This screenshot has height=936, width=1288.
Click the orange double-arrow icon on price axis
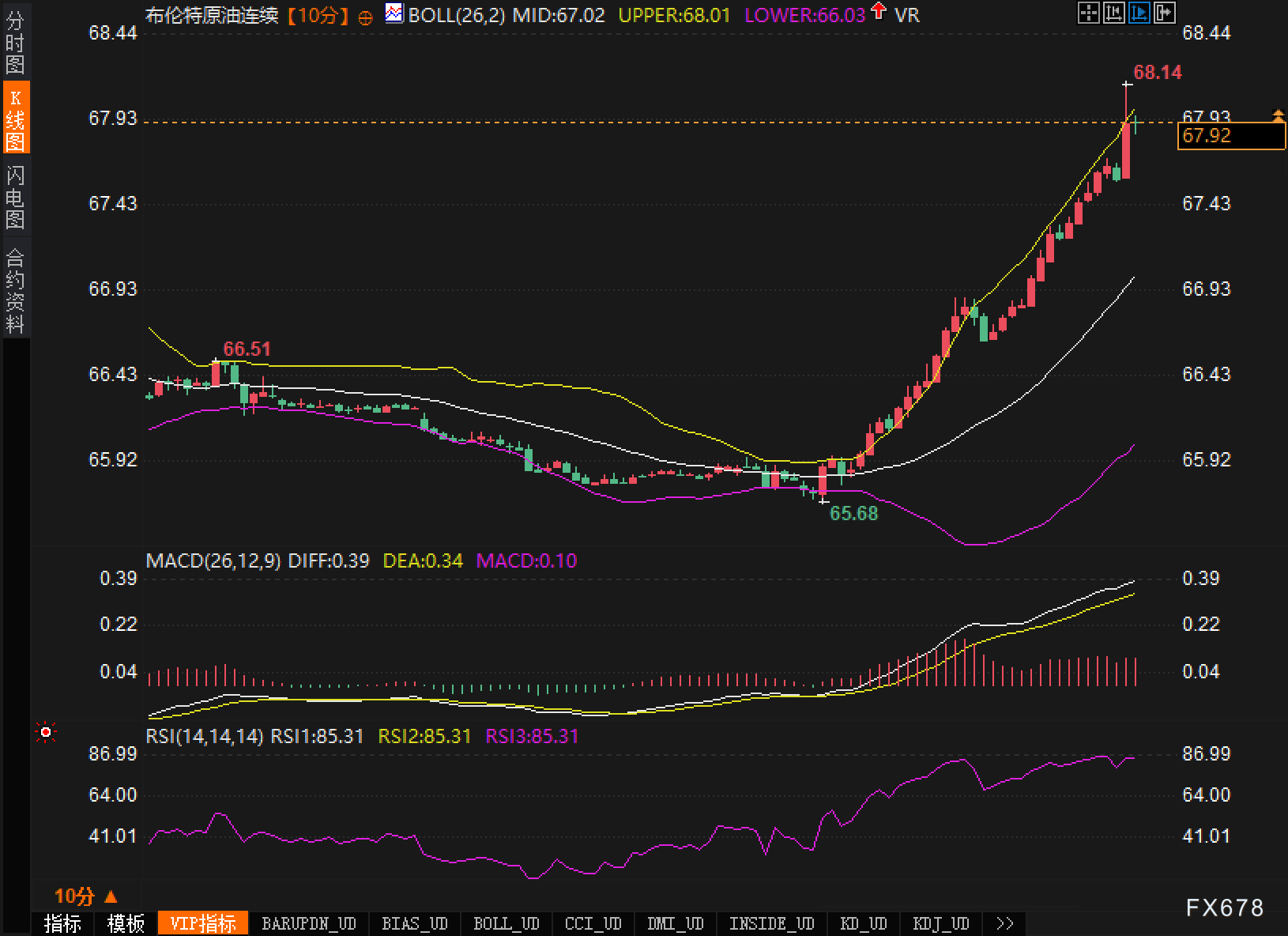click(x=1279, y=116)
